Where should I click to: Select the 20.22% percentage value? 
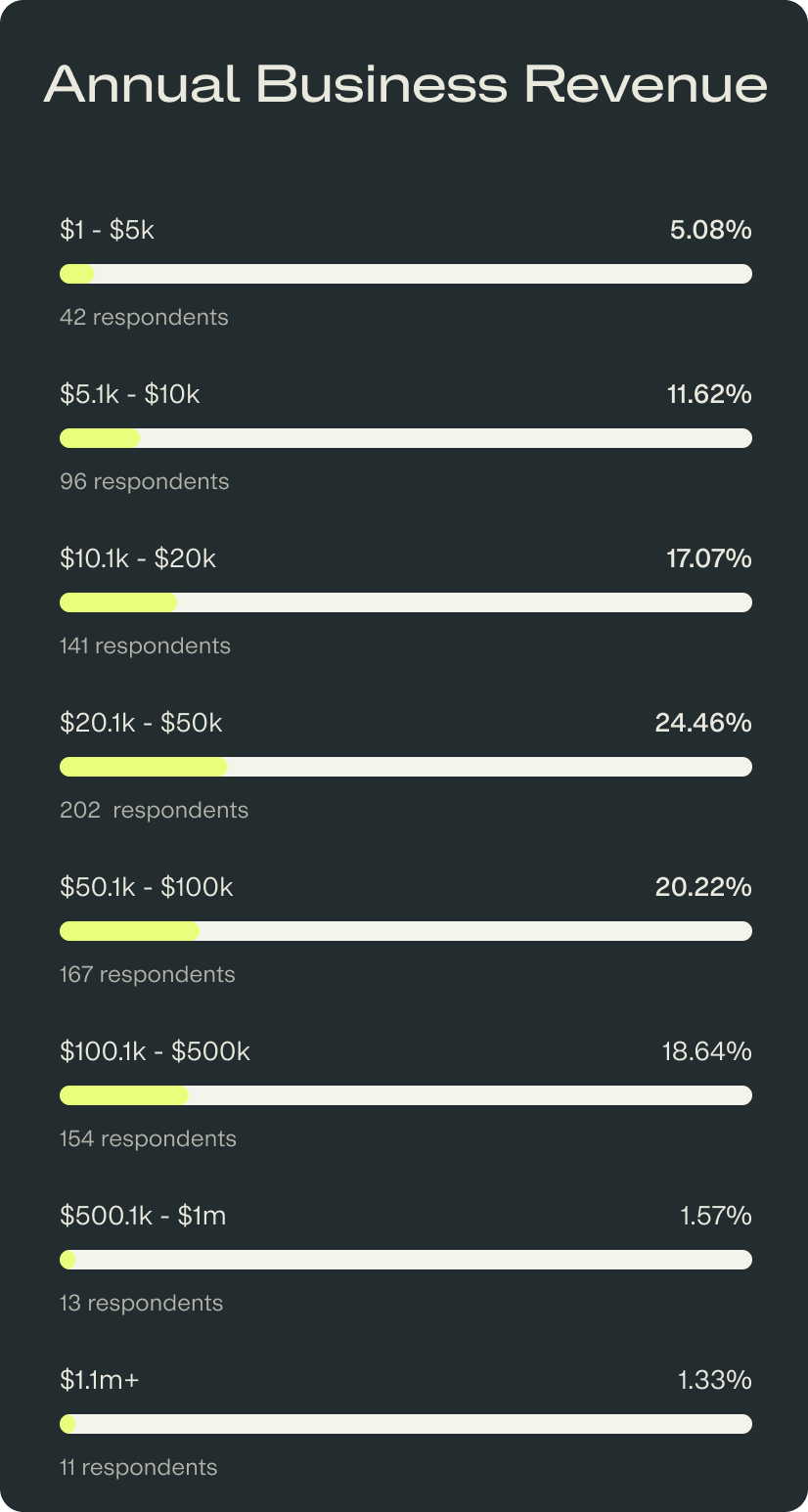[x=703, y=888]
